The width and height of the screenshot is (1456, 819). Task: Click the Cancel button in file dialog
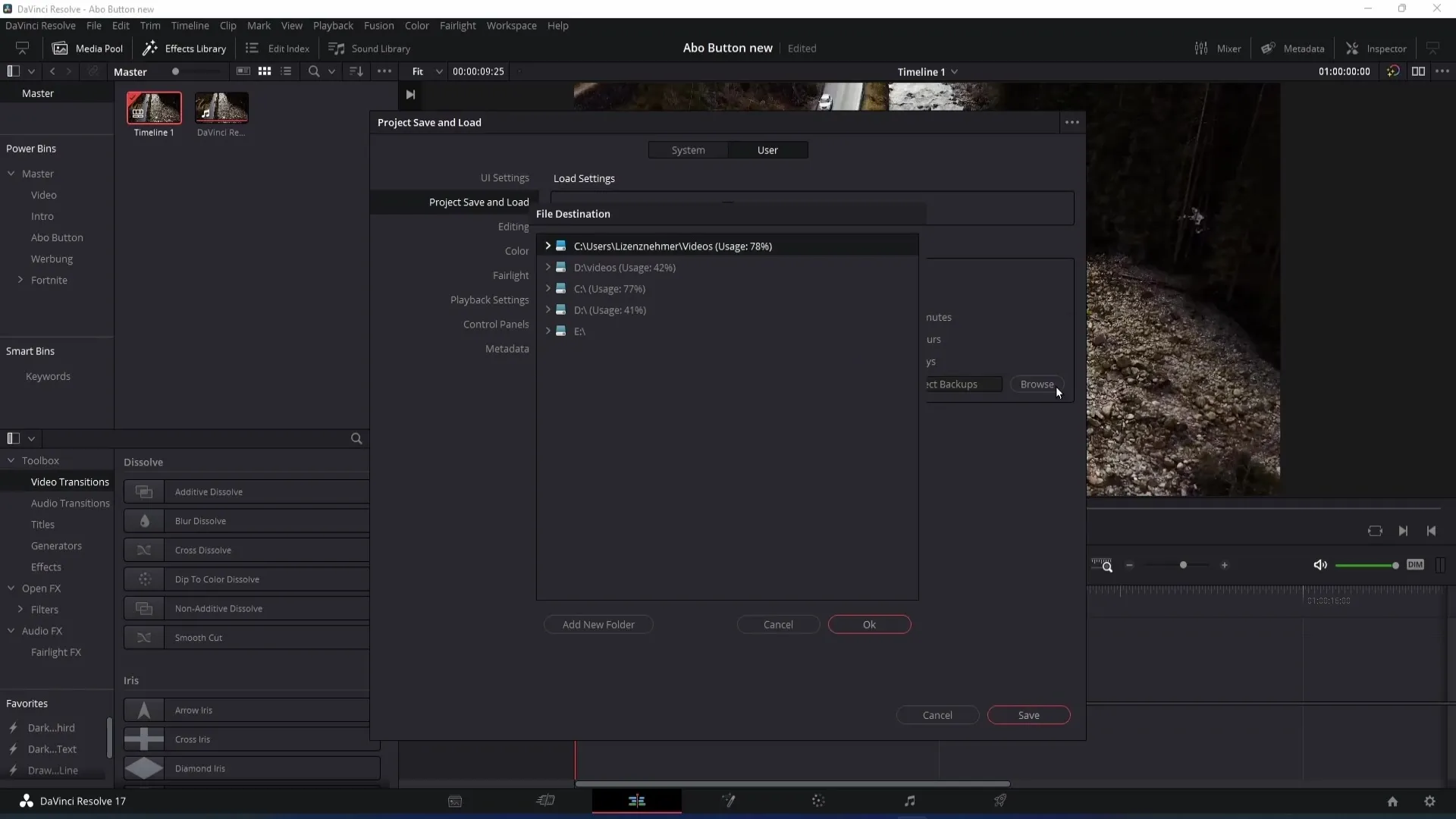point(780,624)
